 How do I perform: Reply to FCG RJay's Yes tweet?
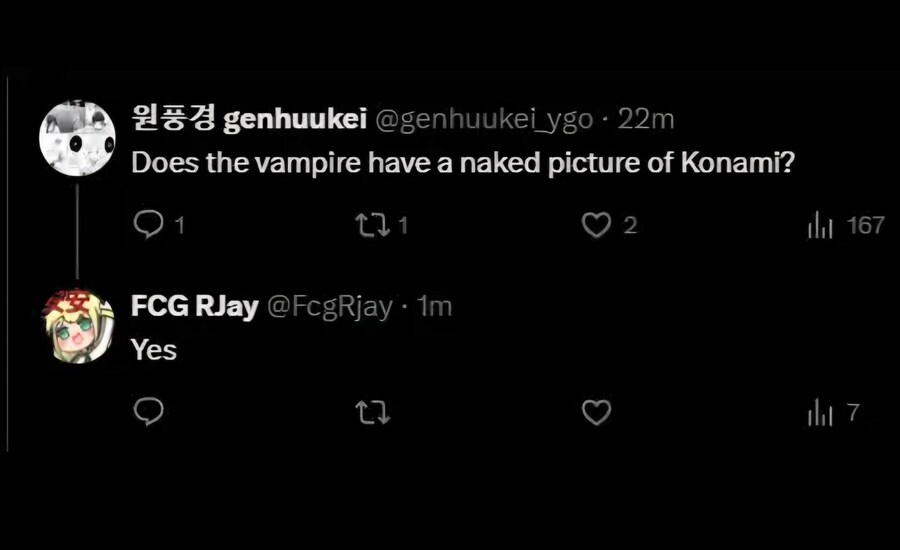coord(149,412)
